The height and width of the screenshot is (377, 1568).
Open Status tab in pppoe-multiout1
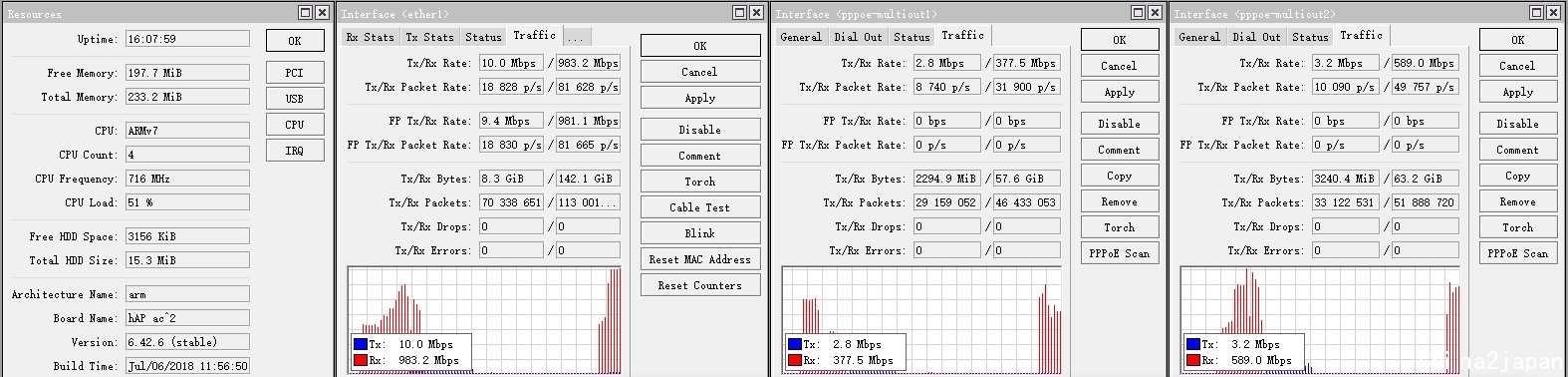click(912, 37)
